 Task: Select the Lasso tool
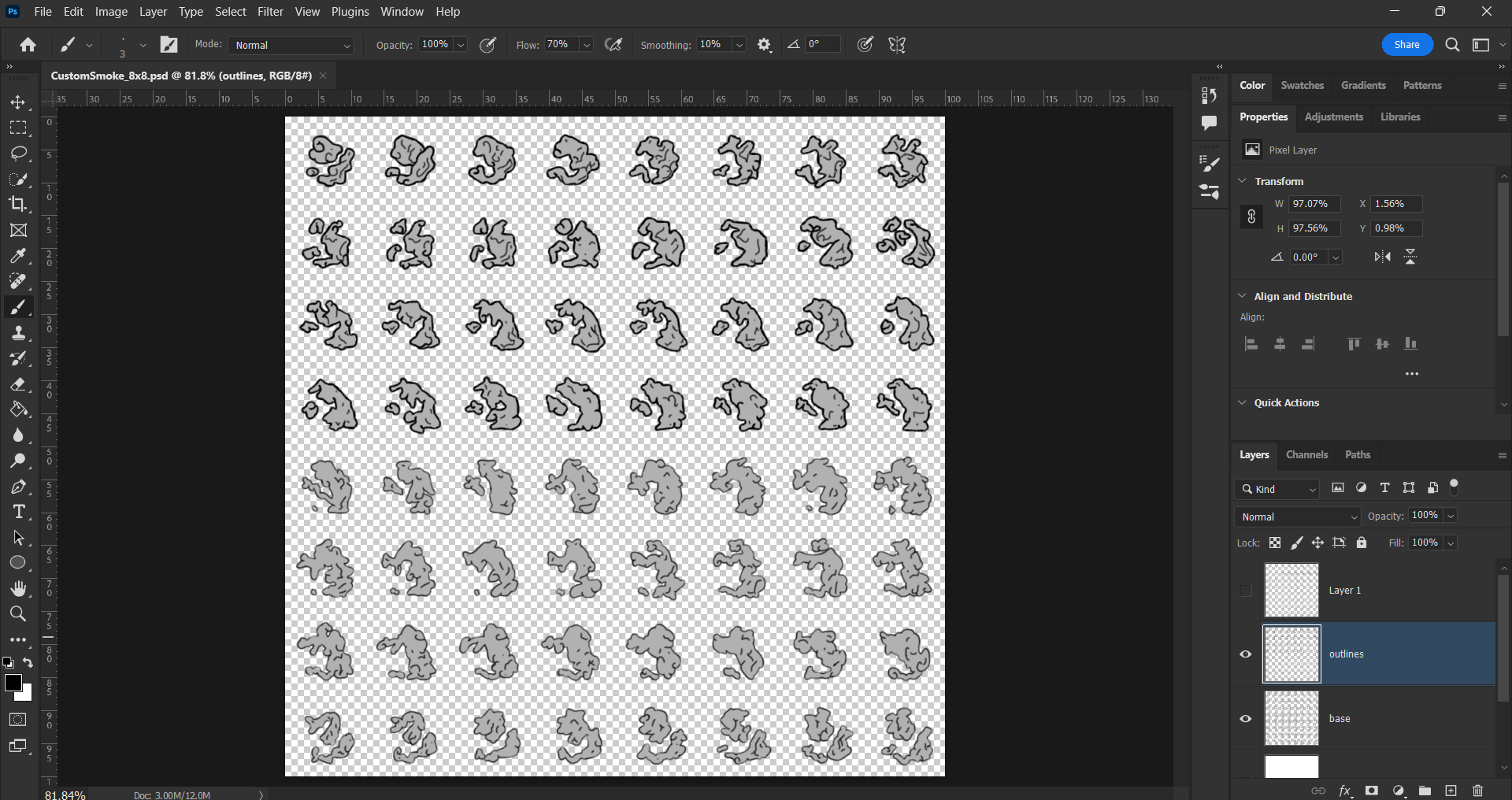[18, 154]
